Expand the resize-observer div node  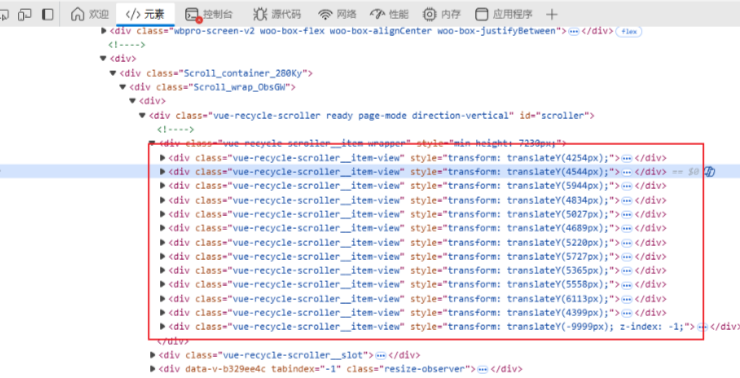tap(152, 369)
